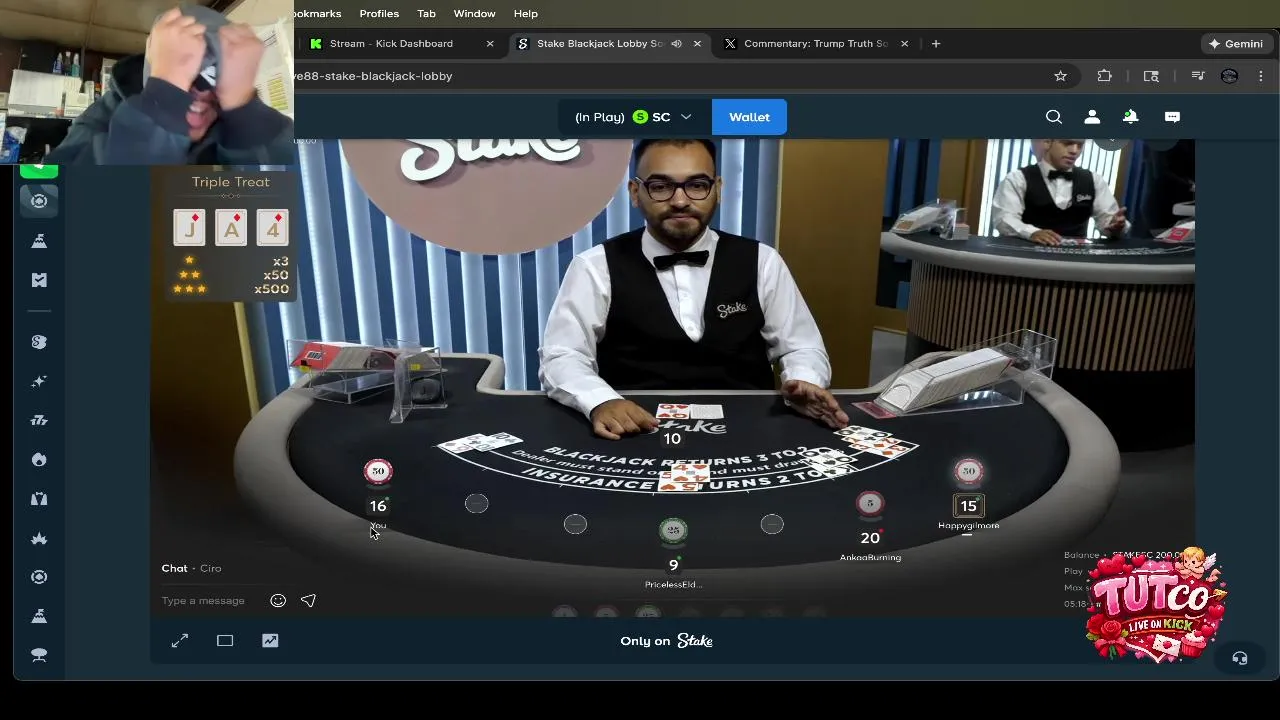Click the Happygilmore player name
Screen dimensions: 1280x720
coord(968,525)
